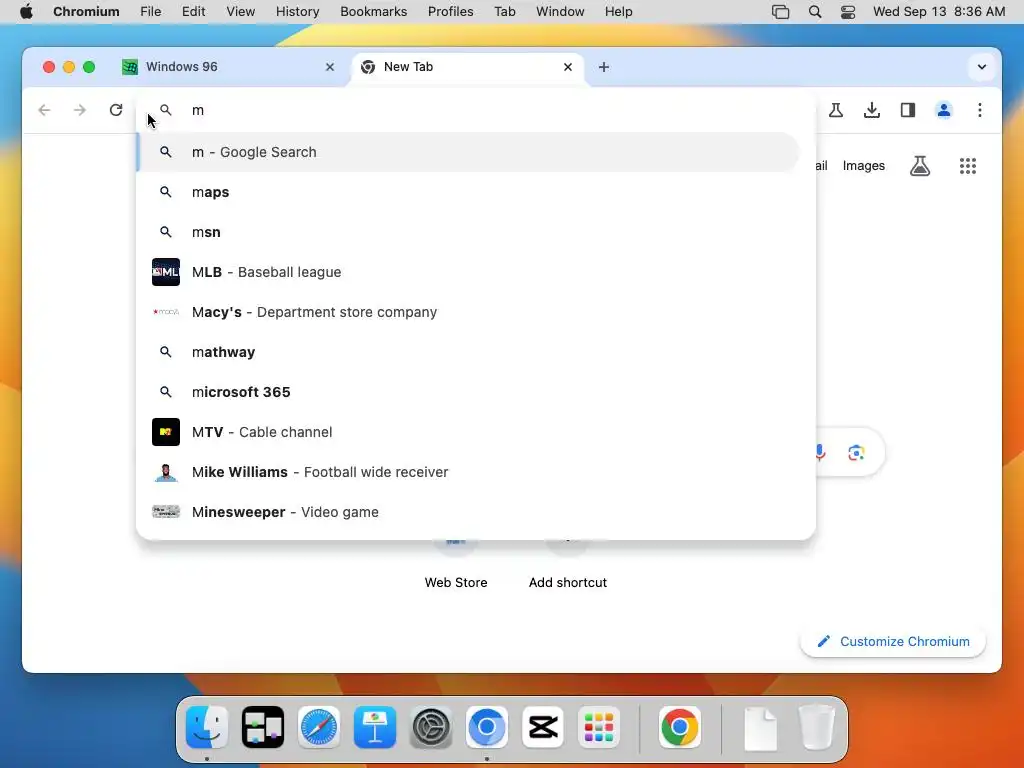
Task: Click the MTV logo thumbnail
Action: (x=166, y=432)
